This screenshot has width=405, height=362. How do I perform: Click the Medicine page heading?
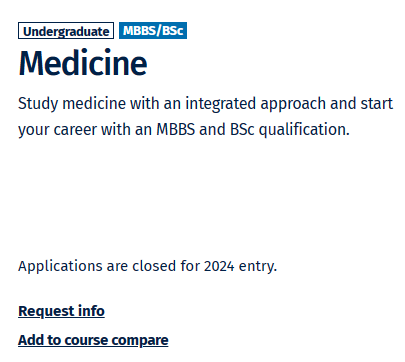point(83,63)
